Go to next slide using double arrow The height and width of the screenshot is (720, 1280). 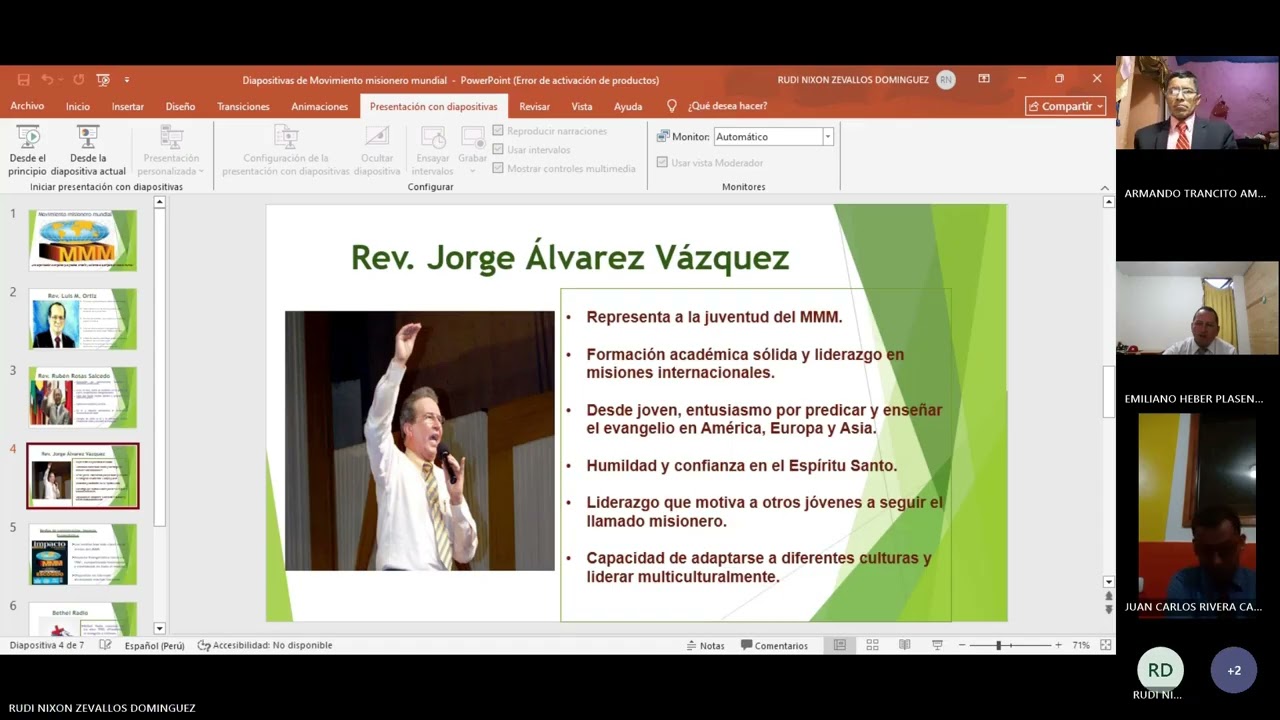tap(1108, 609)
